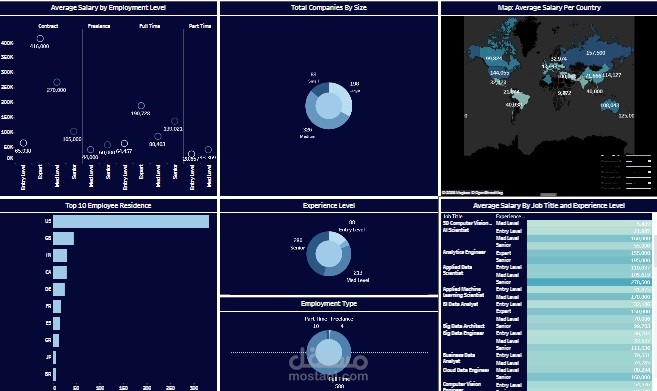Select the Full Time Expert 190,778 data point
657x391 pixels.
click(x=141, y=106)
